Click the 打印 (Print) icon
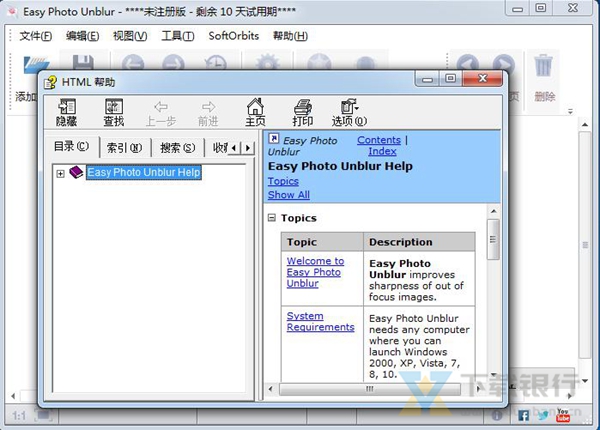 tap(303, 112)
